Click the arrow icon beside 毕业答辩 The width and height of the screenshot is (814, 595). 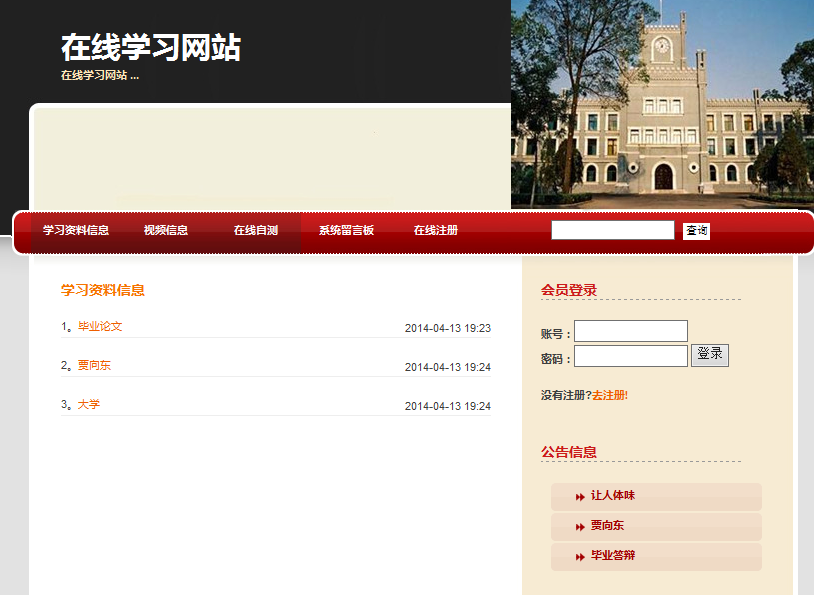pos(580,557)
